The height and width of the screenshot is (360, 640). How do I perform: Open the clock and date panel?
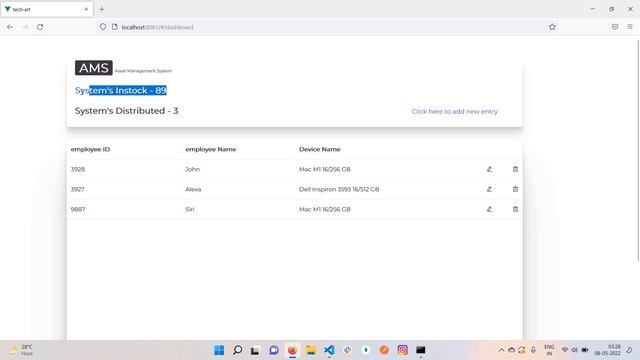coord(608,350)
